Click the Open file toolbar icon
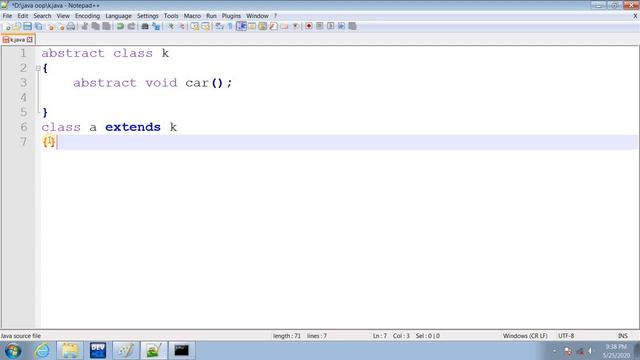Image resolution: width=640 pixels, height=360 pixels. pos(17,27)
